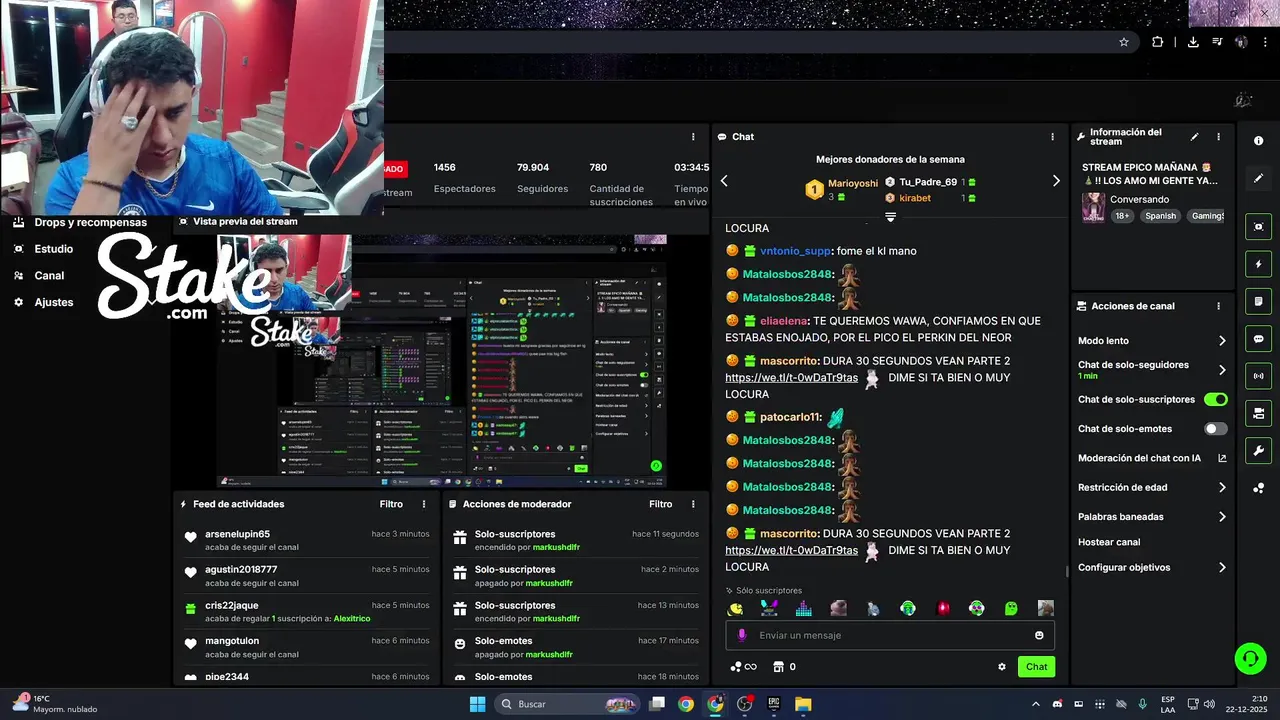1280x720 pixels.
Task: Click the three-dots cluster icon in sidebar
Action: click(1258, 488)
